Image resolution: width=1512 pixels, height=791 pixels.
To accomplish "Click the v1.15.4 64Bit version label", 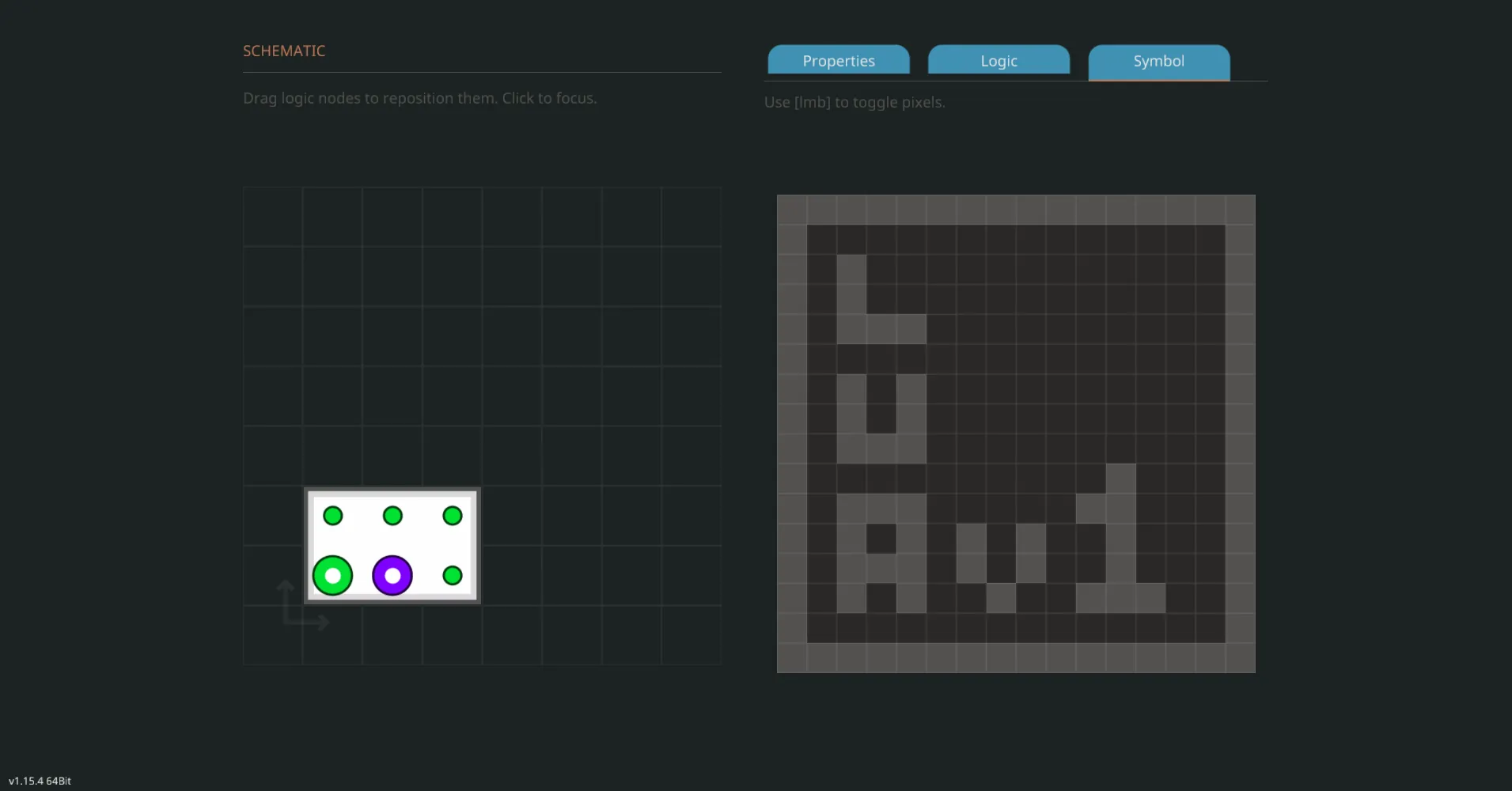I will tap(40, 781).
